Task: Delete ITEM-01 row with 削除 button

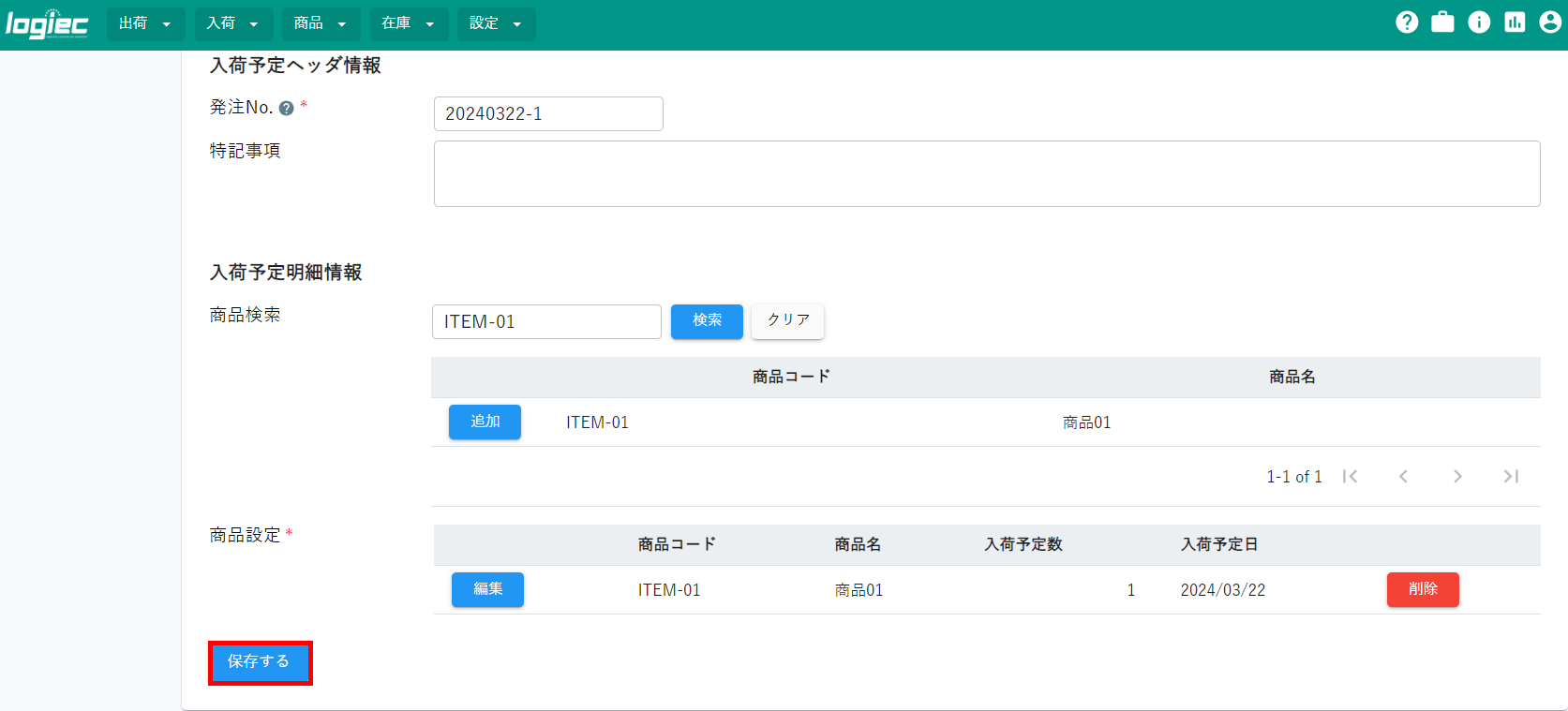Action: (x=1422, y=589)
